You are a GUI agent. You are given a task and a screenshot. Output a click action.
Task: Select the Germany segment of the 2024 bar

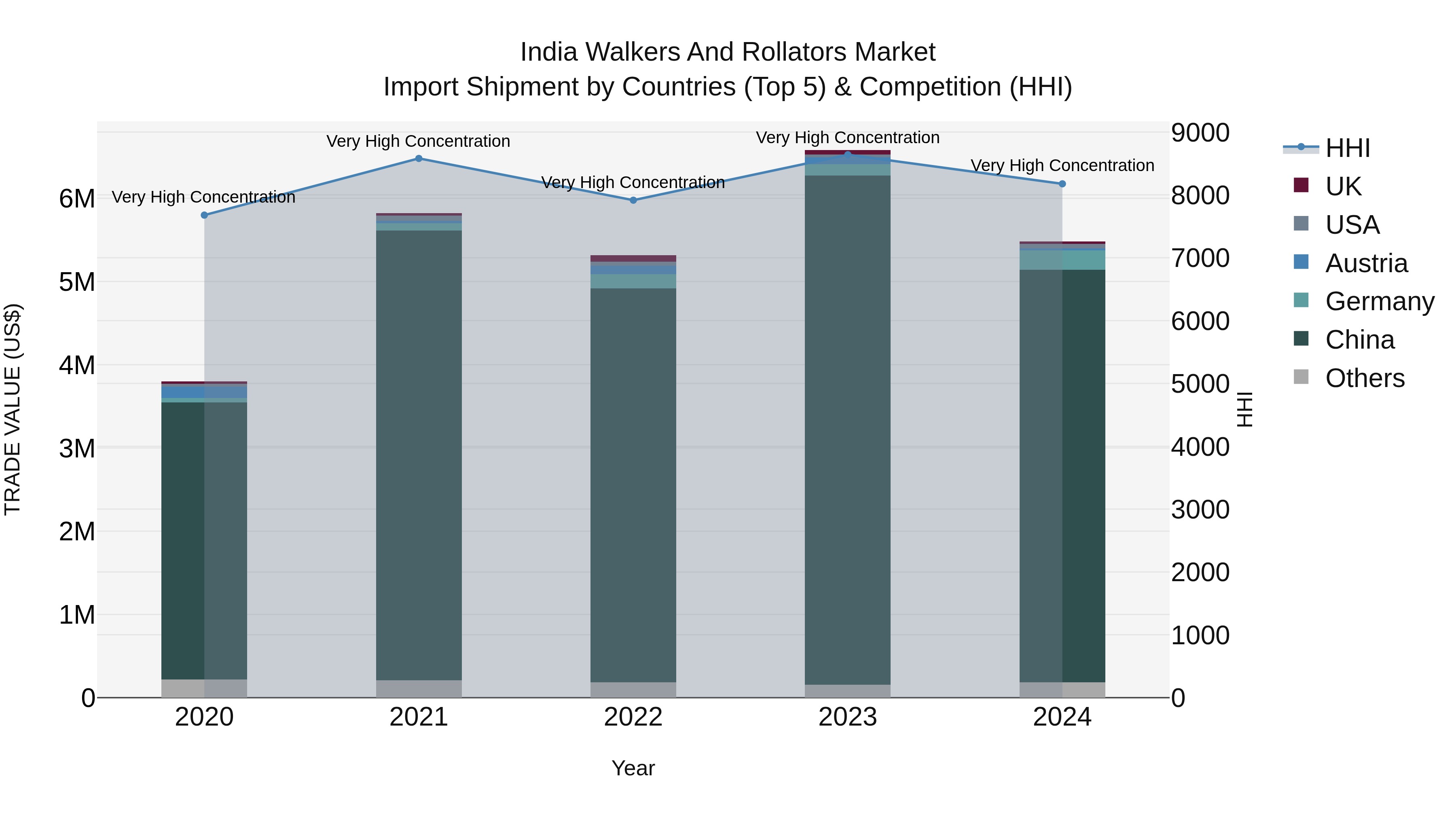point(1062,260)
